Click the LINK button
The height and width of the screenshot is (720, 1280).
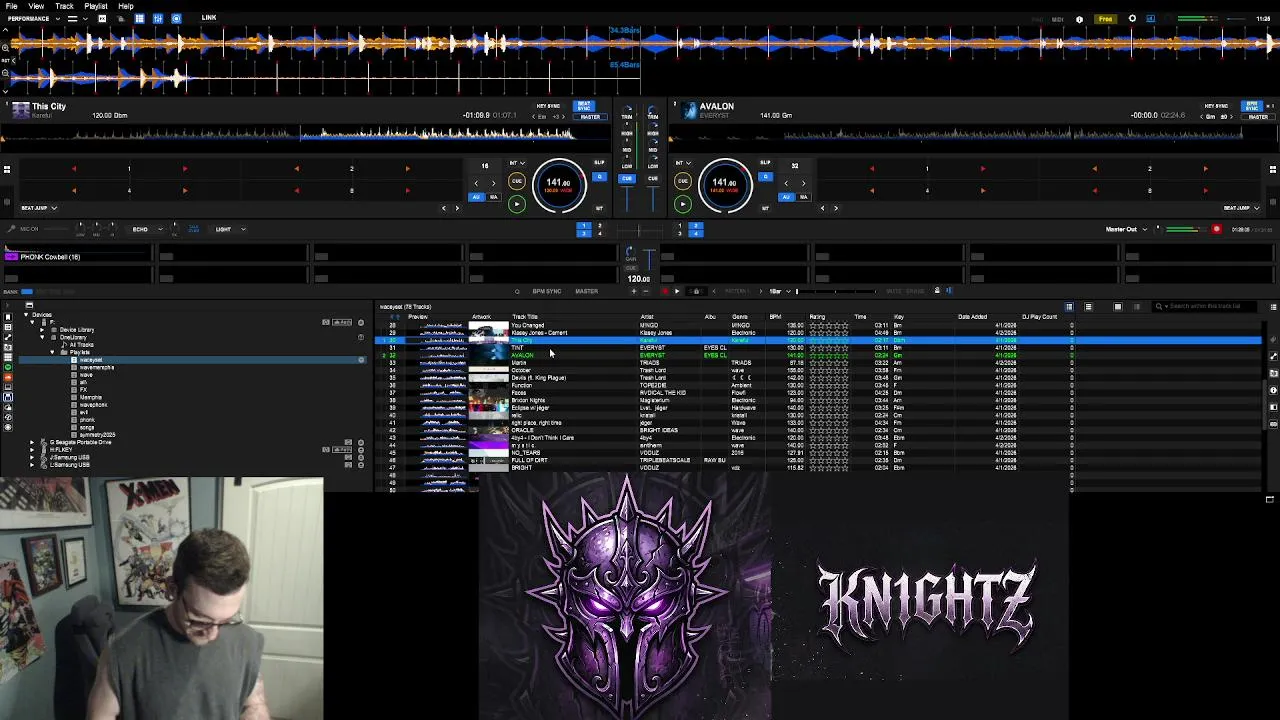click(209, 18)
